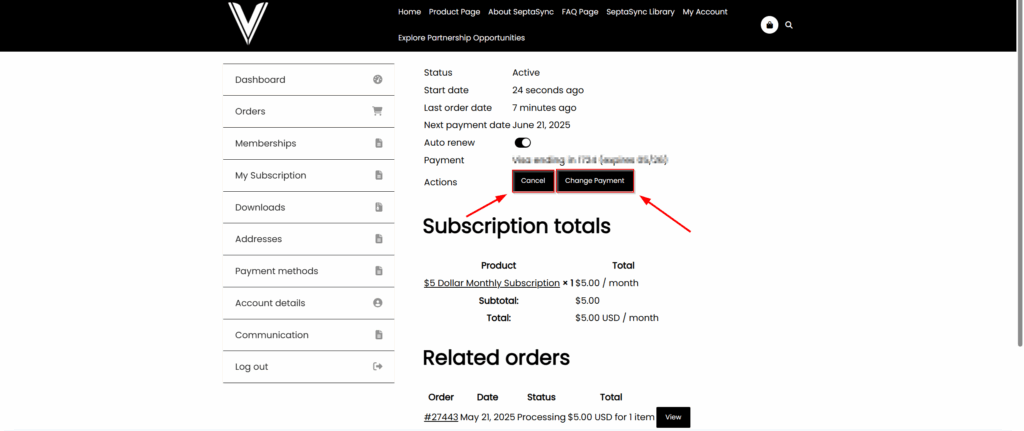Viewport: 1024px width, 431px height.
Task: Open Explore Partnership Opportunities link
Action: pyautogui.click(x=461, y=38)
